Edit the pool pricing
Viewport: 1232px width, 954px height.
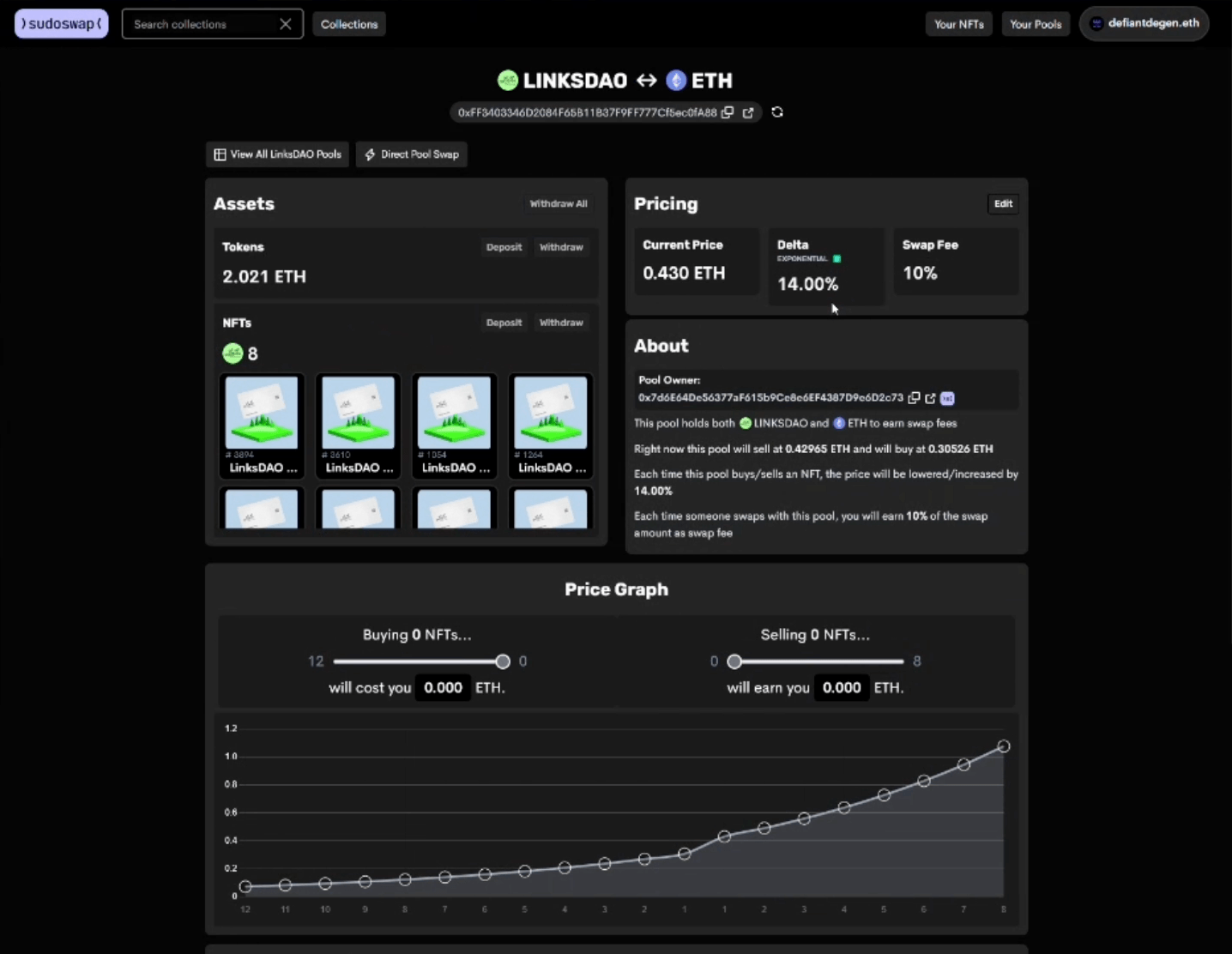click(x=1003, y=203)
